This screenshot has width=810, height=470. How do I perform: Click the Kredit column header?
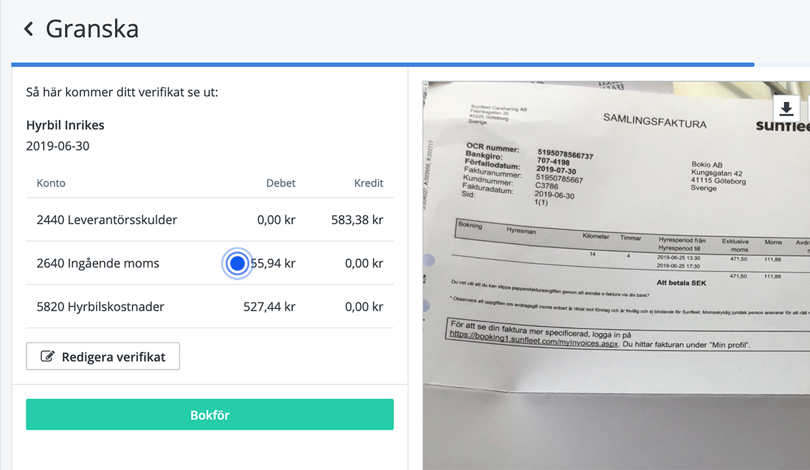coord(368,183)
